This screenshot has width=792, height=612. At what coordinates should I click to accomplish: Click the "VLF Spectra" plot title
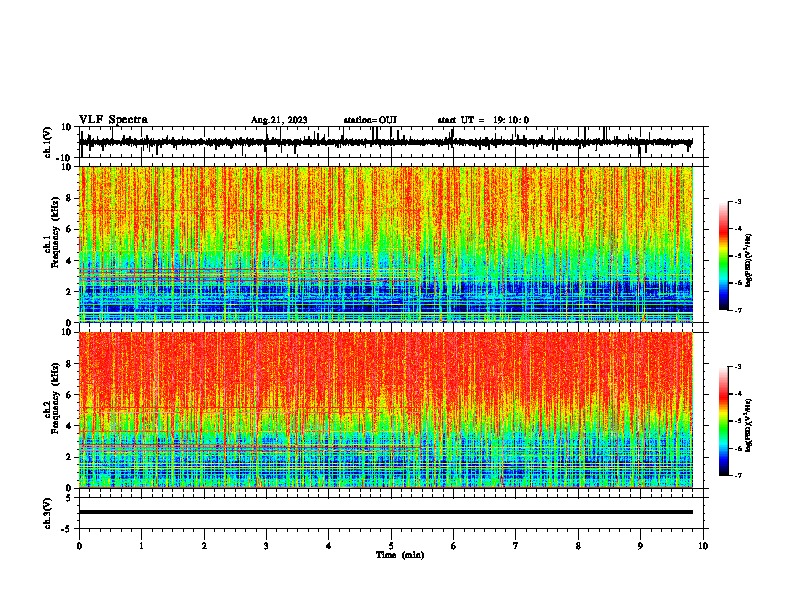pos(113,120)
